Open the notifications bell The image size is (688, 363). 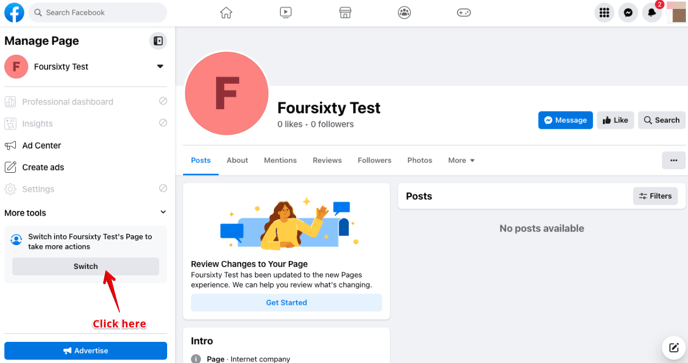click(652, 13)
